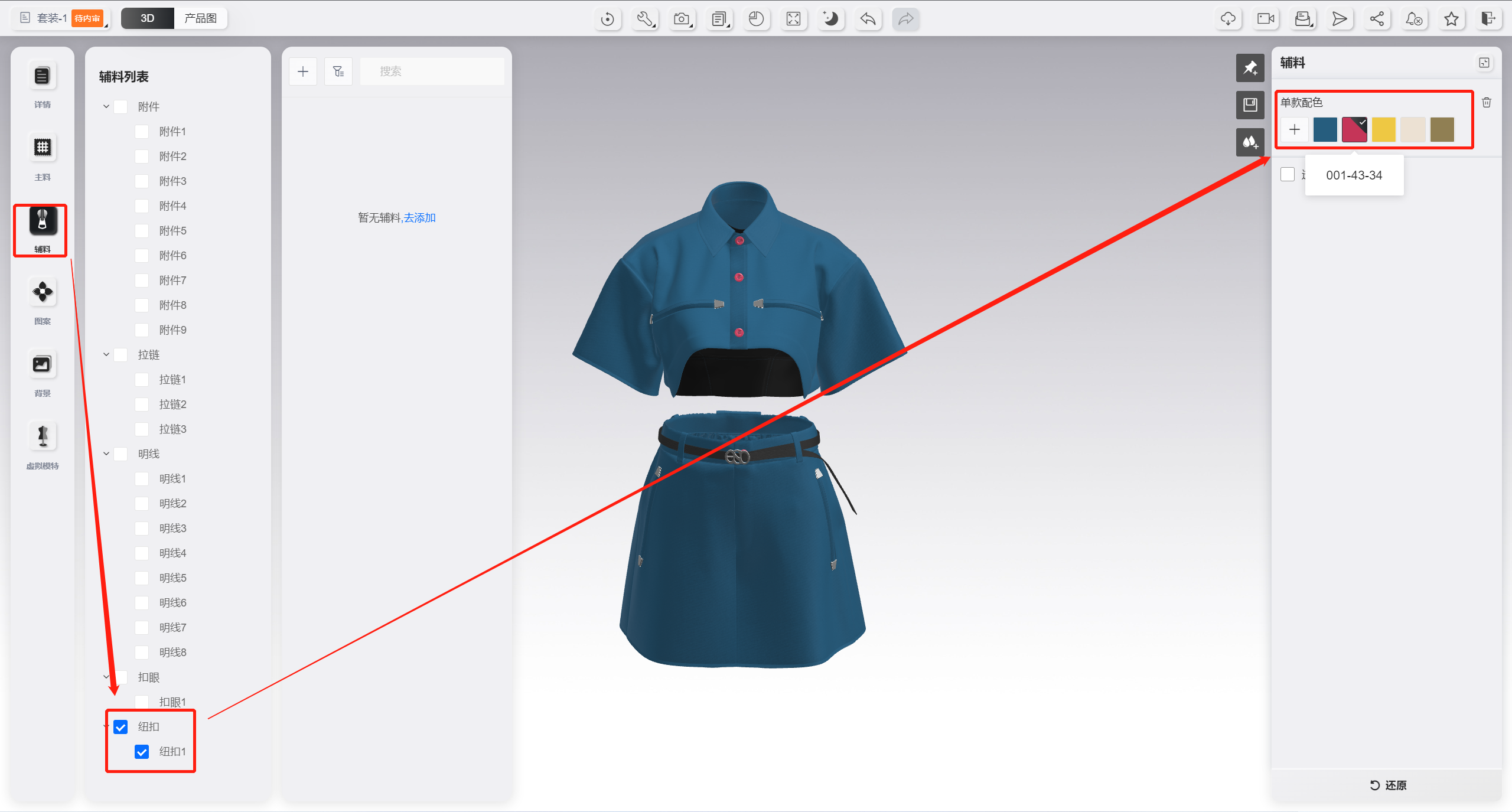Select the yellow color swatch
Screen dimensions: 1512x812
click(1383, 130)
